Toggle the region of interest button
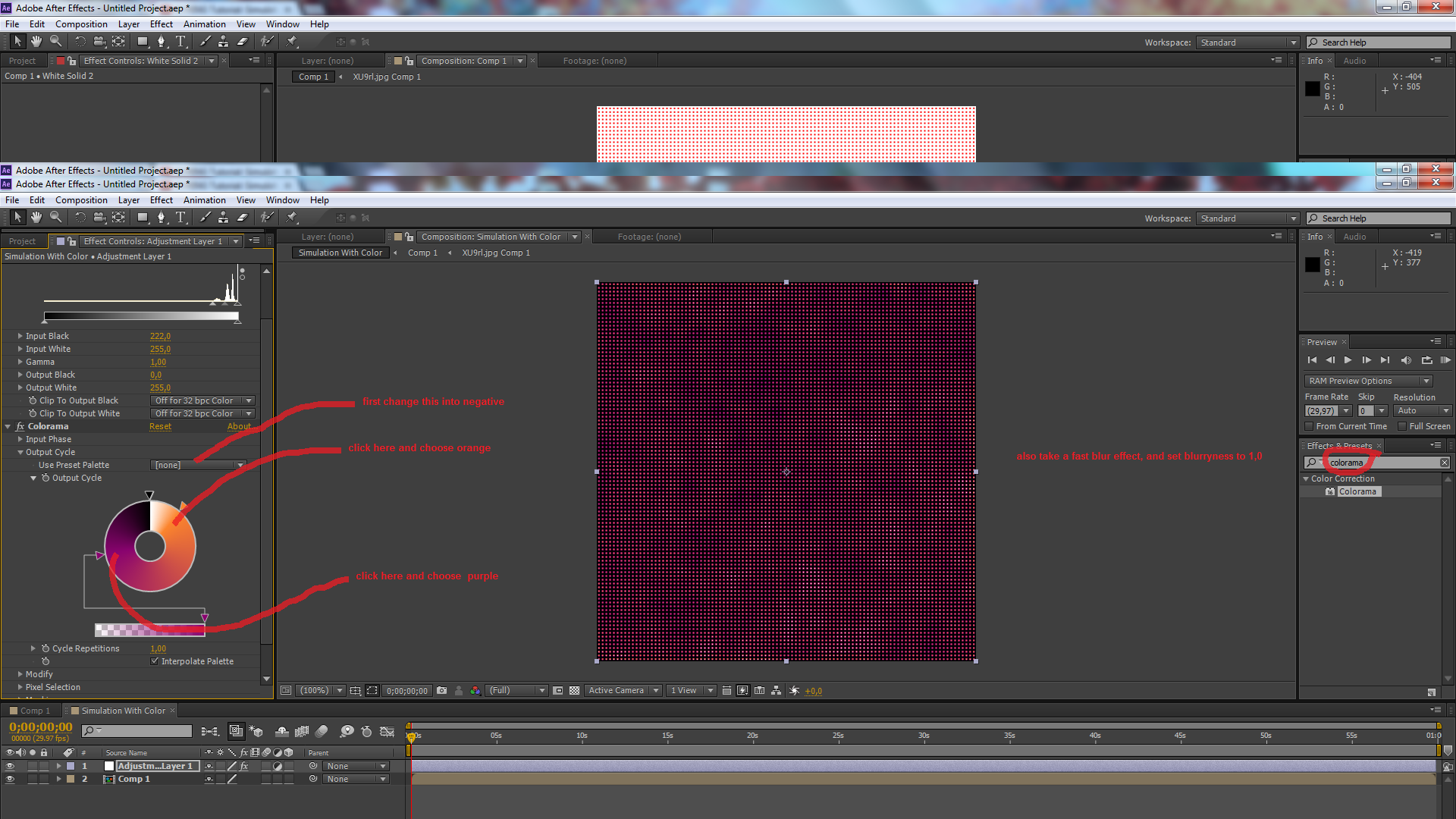The height and width of the screenshot is (819, 1456). point(557,691)
